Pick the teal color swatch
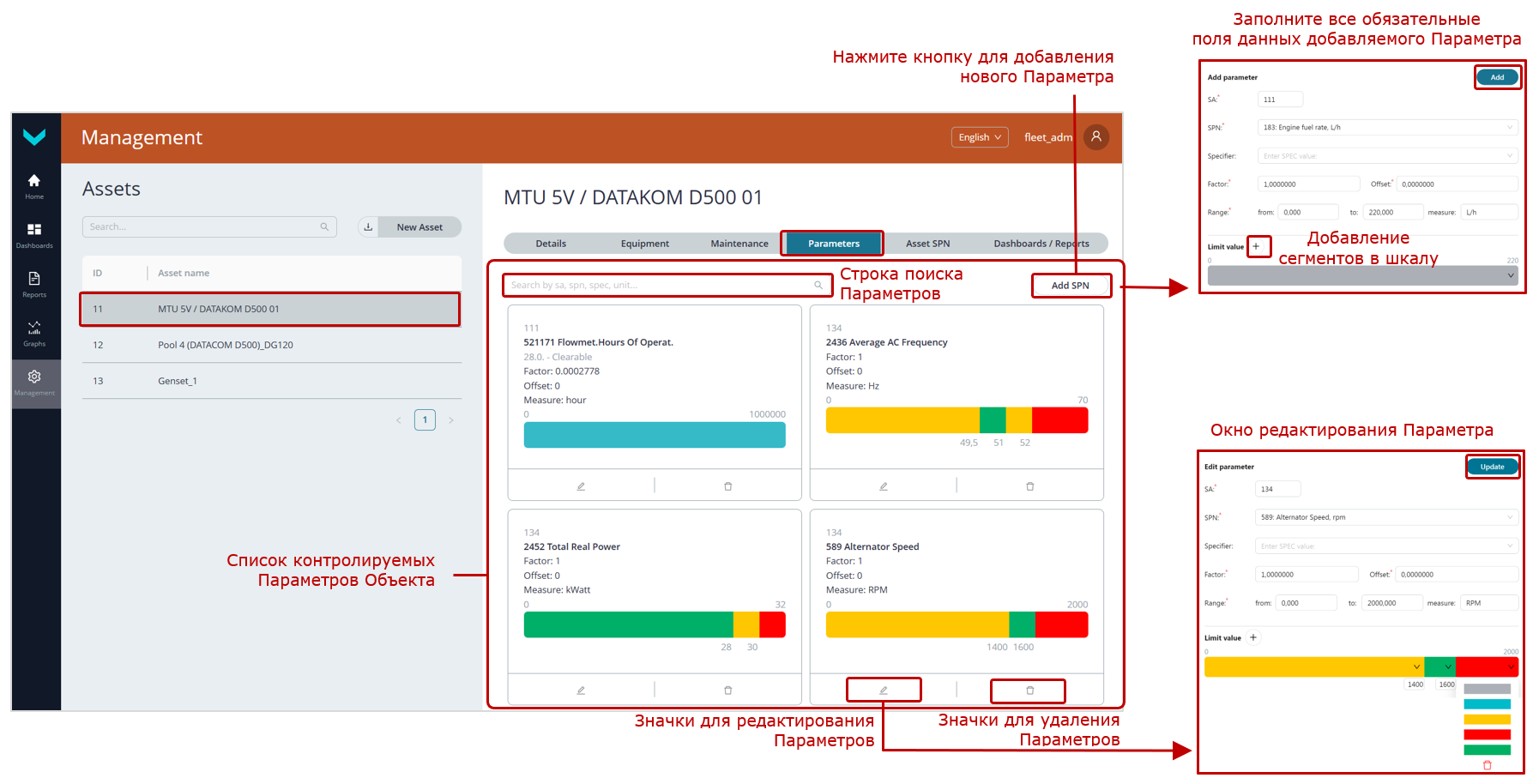1539x784 pixels. coord(1487,704)
